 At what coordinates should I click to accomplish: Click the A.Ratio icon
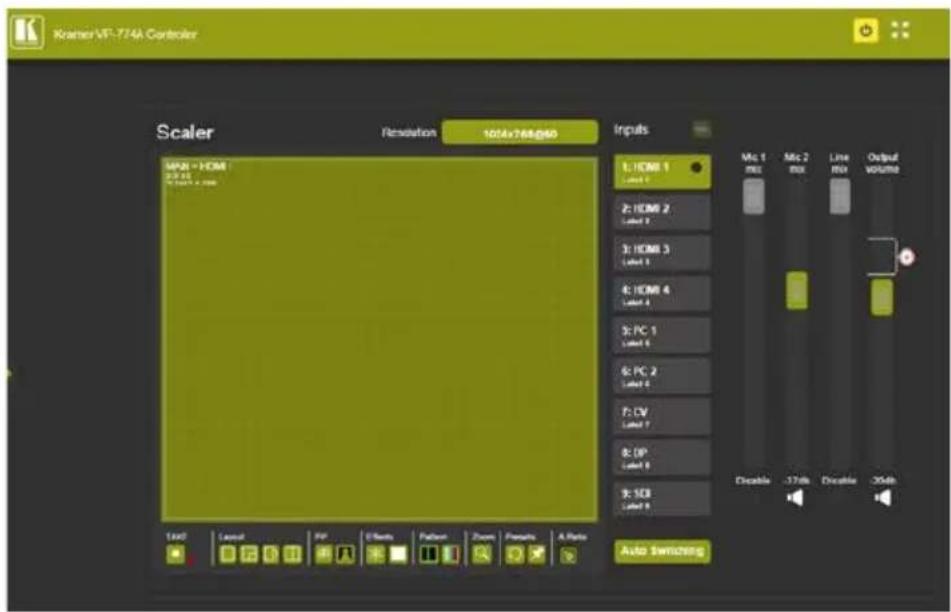click(568, 555)
